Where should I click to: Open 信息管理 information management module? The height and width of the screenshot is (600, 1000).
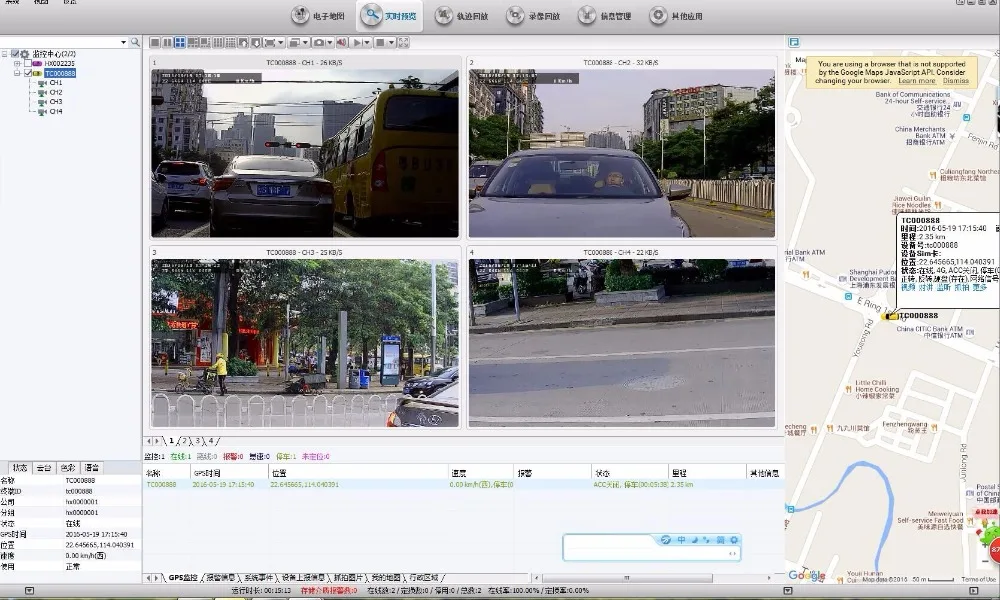(x=605, y=16)
